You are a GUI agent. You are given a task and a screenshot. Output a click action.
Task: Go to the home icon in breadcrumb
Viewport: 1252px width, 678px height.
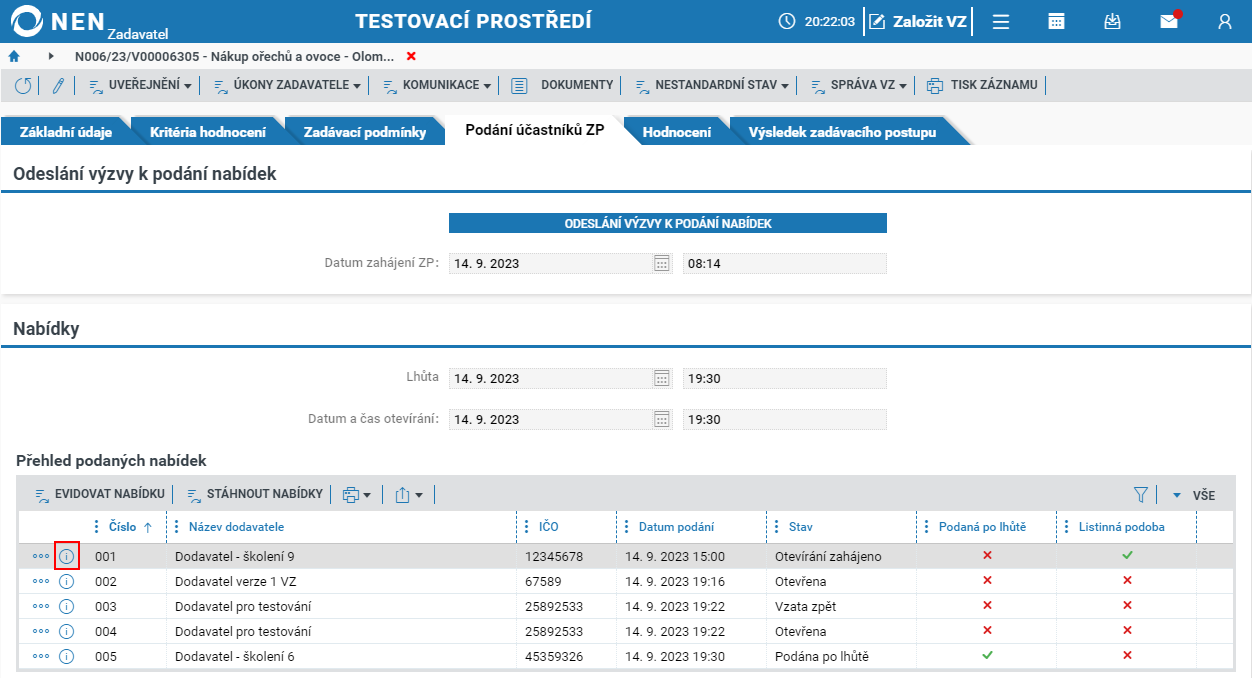tap(14, 56)
